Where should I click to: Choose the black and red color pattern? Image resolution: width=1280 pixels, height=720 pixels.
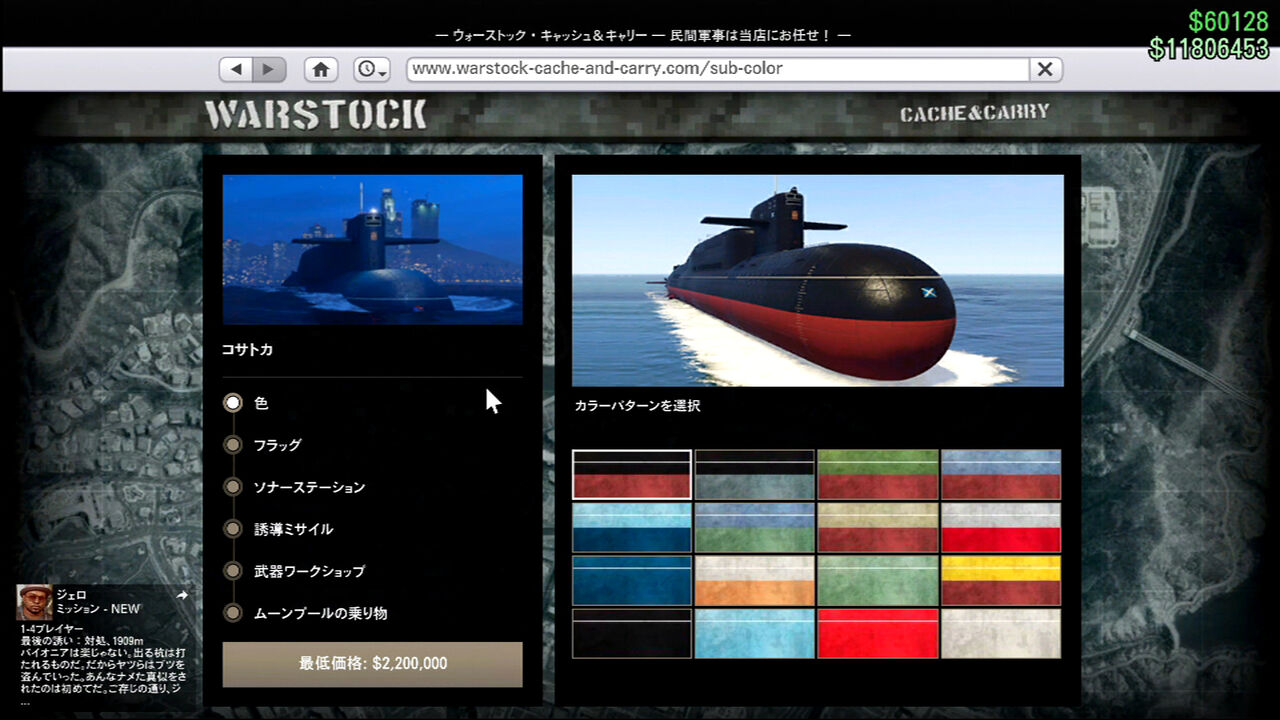632,474
